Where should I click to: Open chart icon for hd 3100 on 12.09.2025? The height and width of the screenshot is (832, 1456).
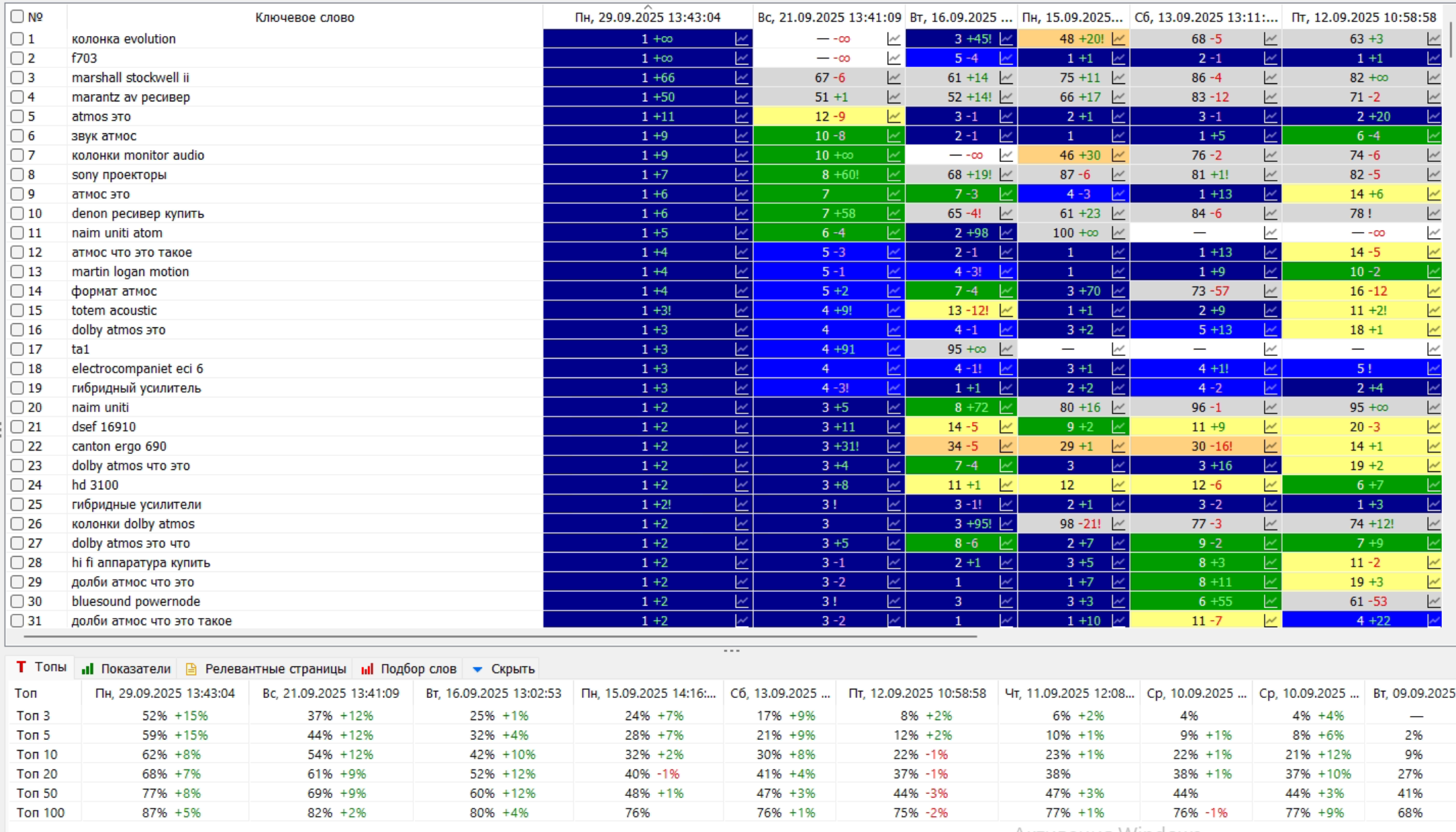[1433, 485]
